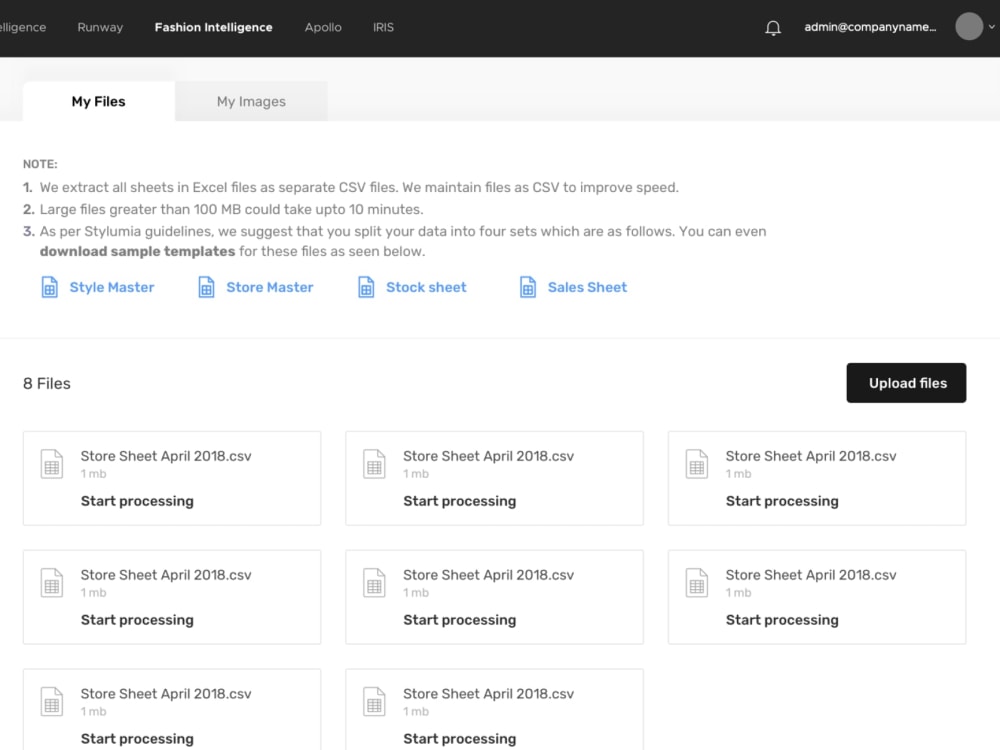Click the download sample templates link

[x=137, y=251]
